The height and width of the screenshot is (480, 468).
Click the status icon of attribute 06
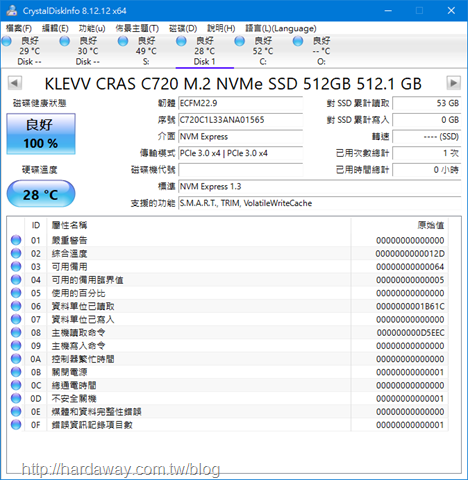point(16,306)
